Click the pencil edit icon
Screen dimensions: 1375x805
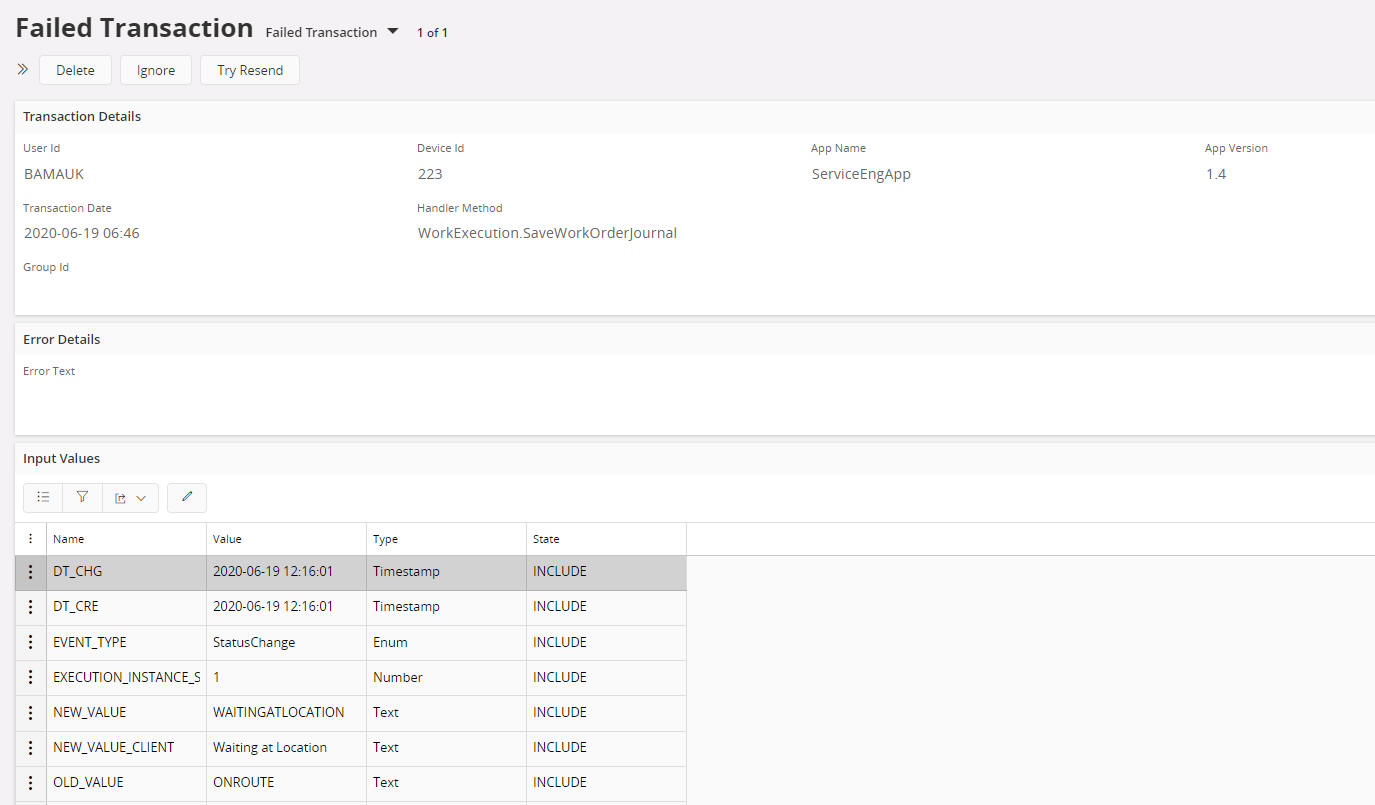(x=187, y=497)
